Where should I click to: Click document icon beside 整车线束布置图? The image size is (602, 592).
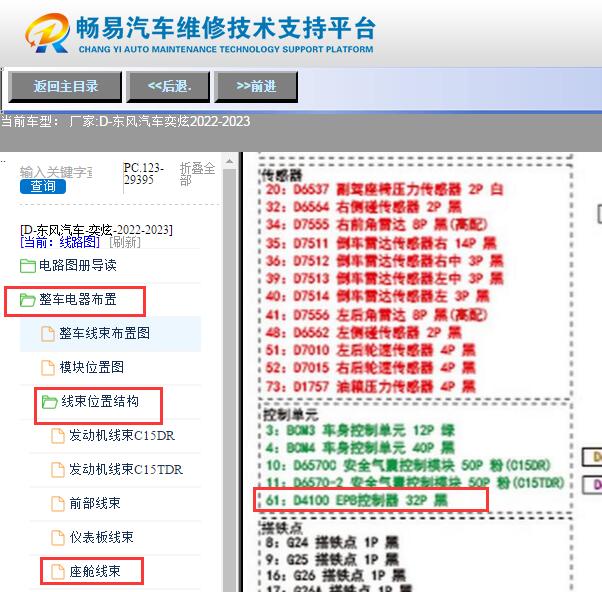point(48,334)
